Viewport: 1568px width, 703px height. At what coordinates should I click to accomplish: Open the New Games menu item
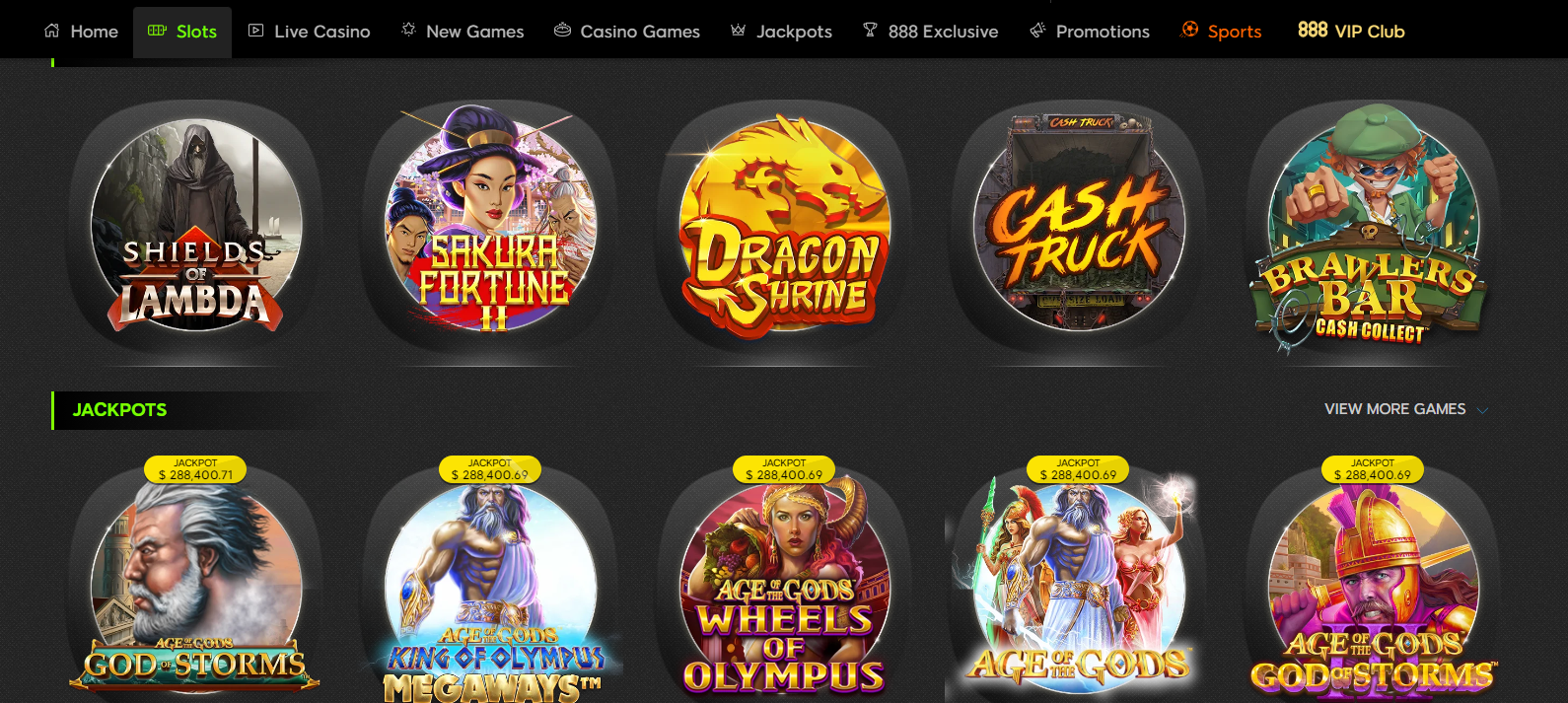[x=463, y=32]
